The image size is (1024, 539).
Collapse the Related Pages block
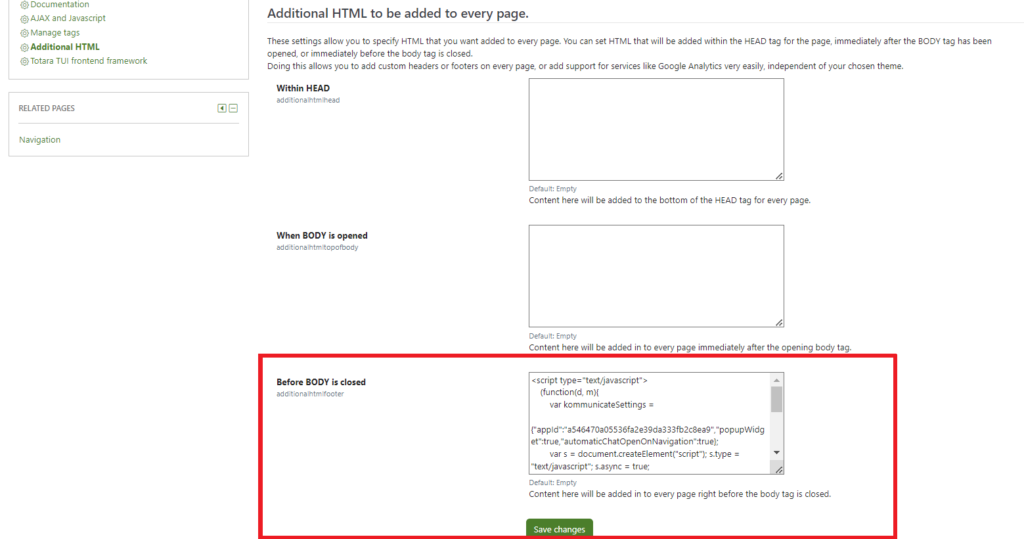(x=233, y=108)
